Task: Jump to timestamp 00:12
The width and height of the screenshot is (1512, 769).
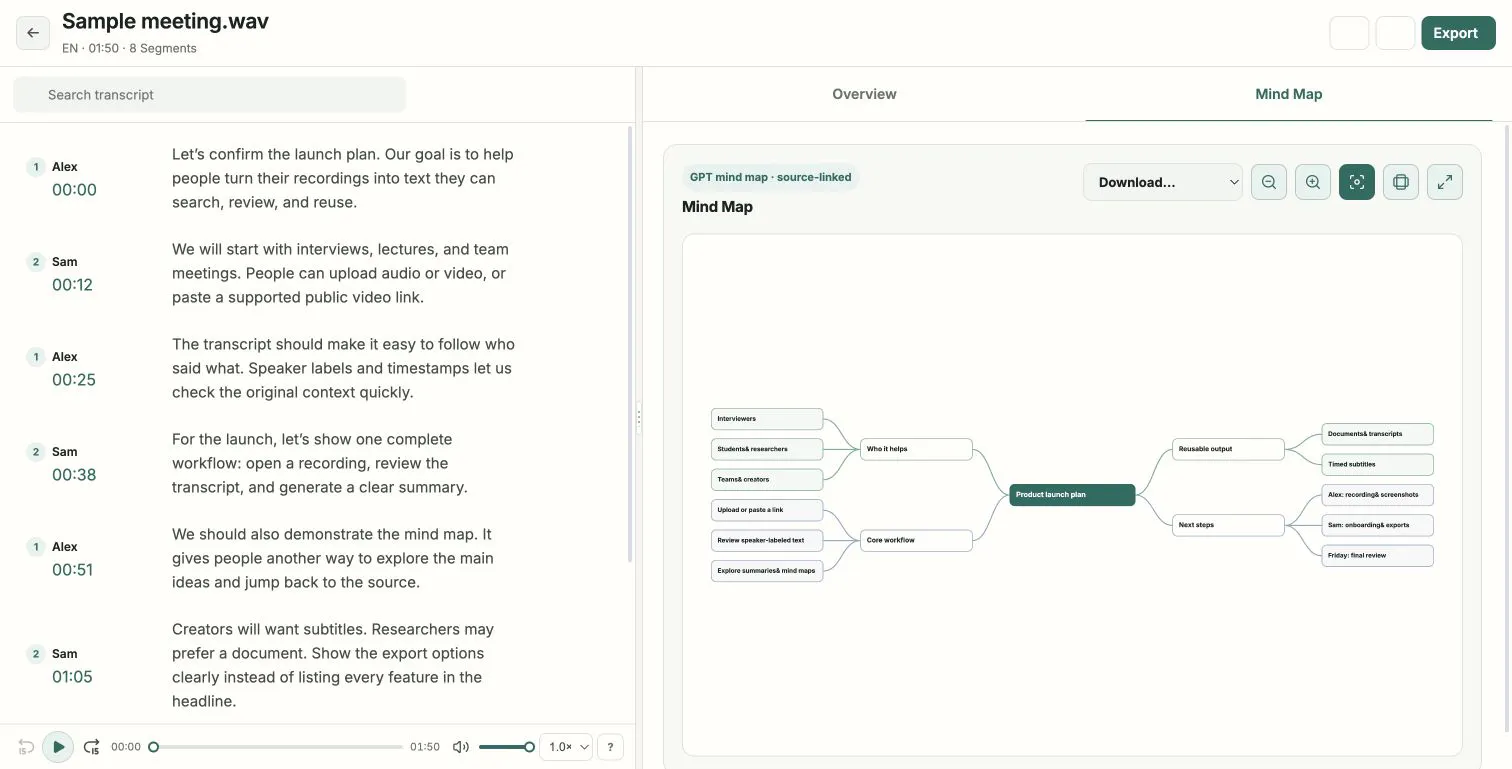Action: 72,285
